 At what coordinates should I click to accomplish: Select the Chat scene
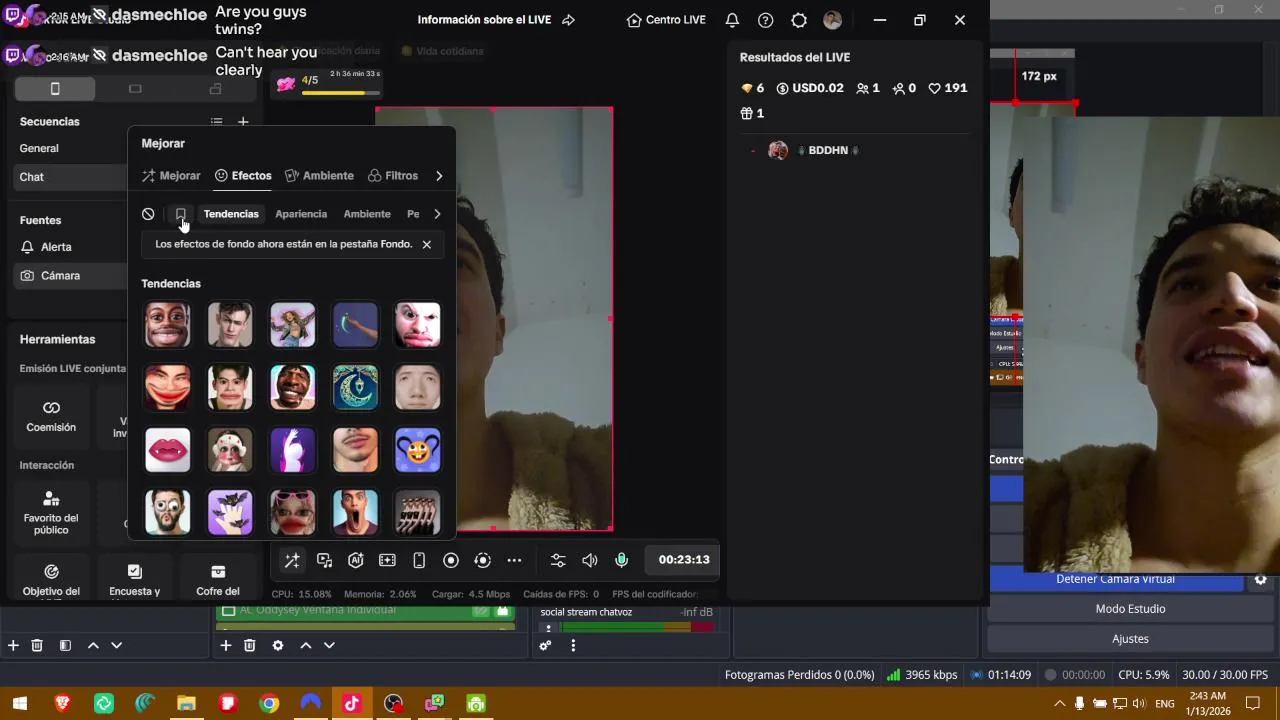point(72,177)
